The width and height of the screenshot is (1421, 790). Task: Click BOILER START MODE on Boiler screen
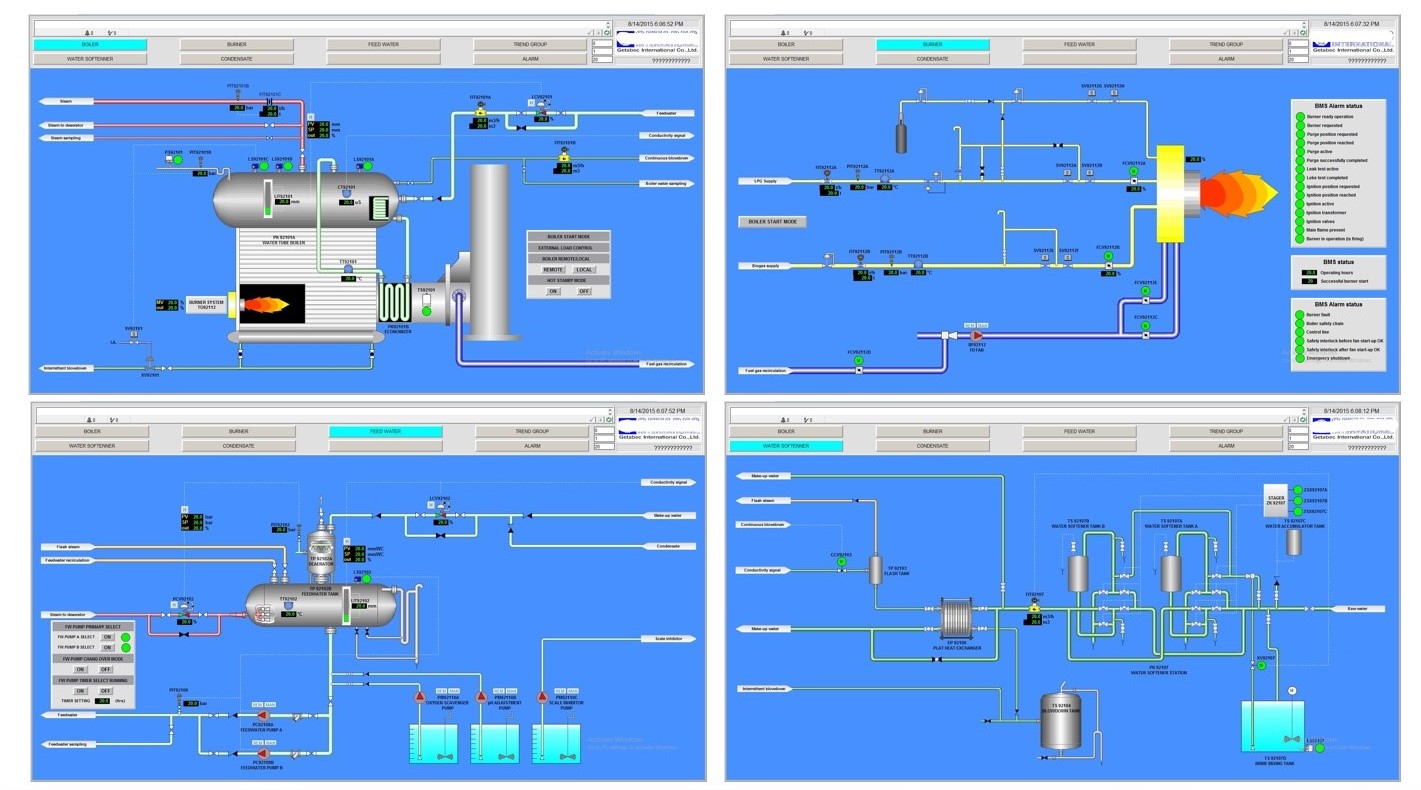pos(568,236)
